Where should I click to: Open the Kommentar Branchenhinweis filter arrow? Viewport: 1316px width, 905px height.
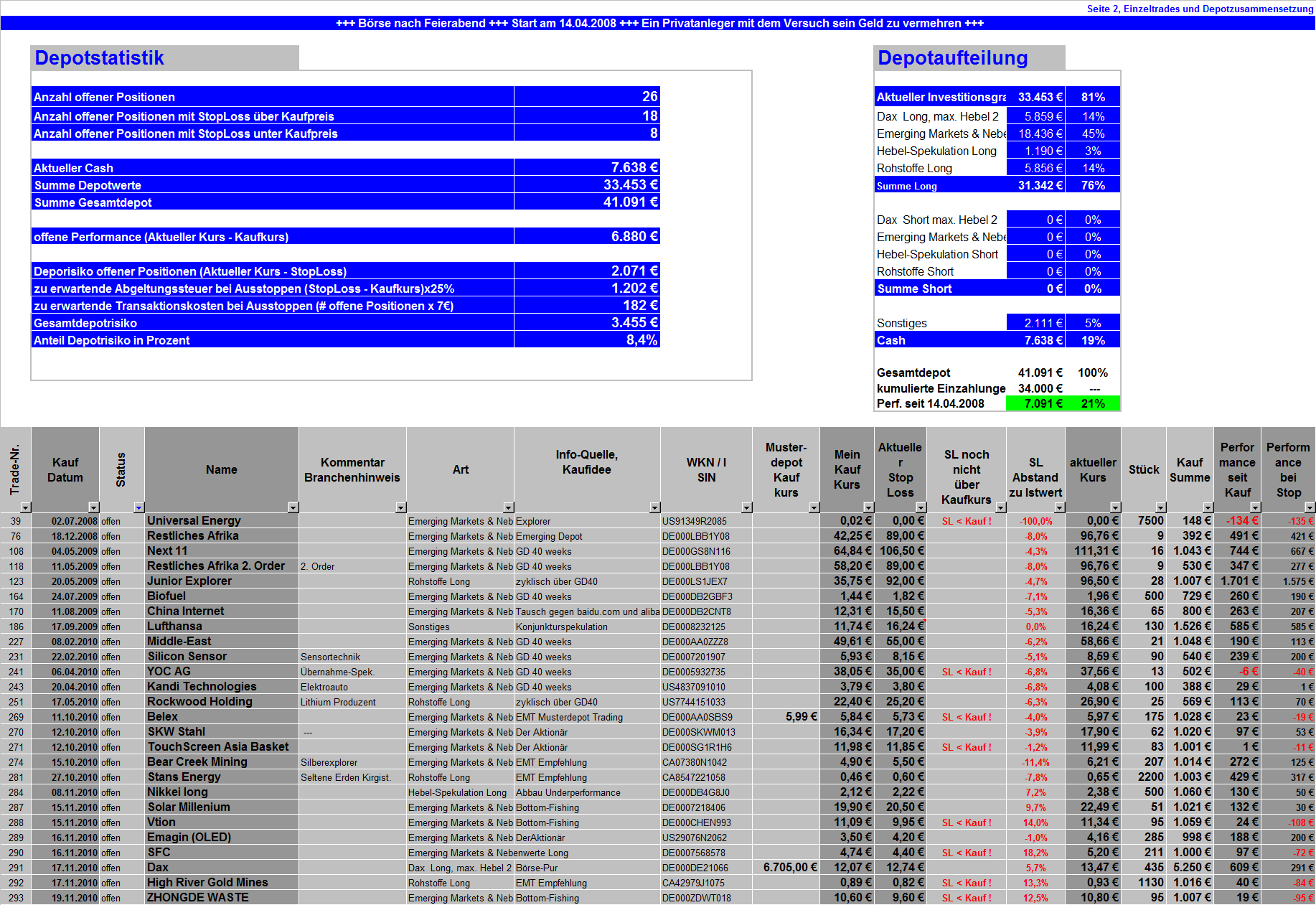(400, 507)
